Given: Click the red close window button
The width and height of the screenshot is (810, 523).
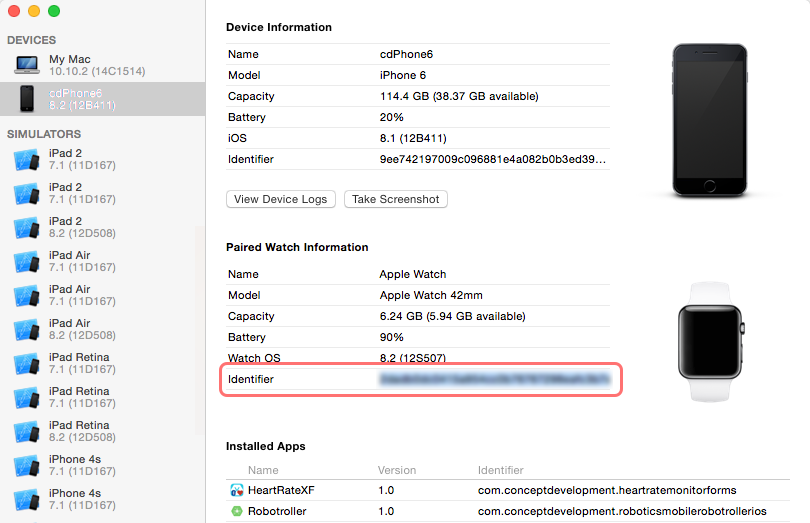Looking at the screenshot, I should 14,11.
